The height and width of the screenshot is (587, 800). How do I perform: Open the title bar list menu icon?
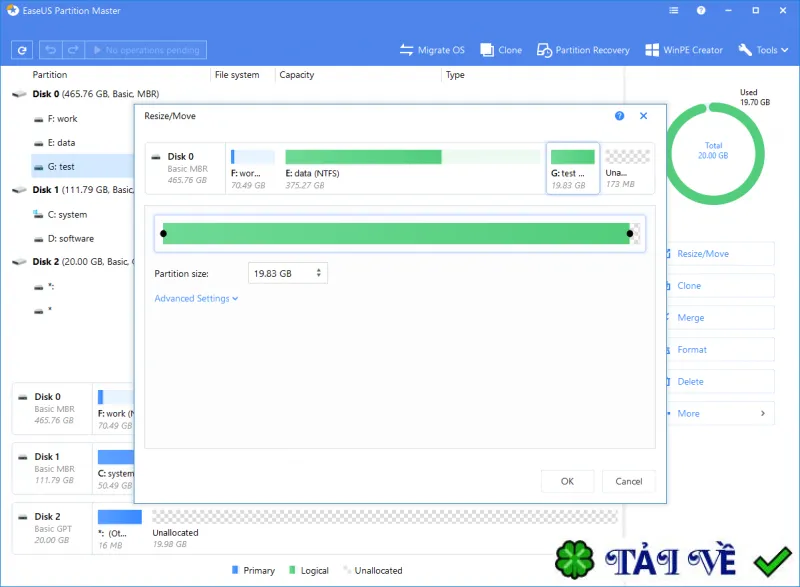click(674, 10)
